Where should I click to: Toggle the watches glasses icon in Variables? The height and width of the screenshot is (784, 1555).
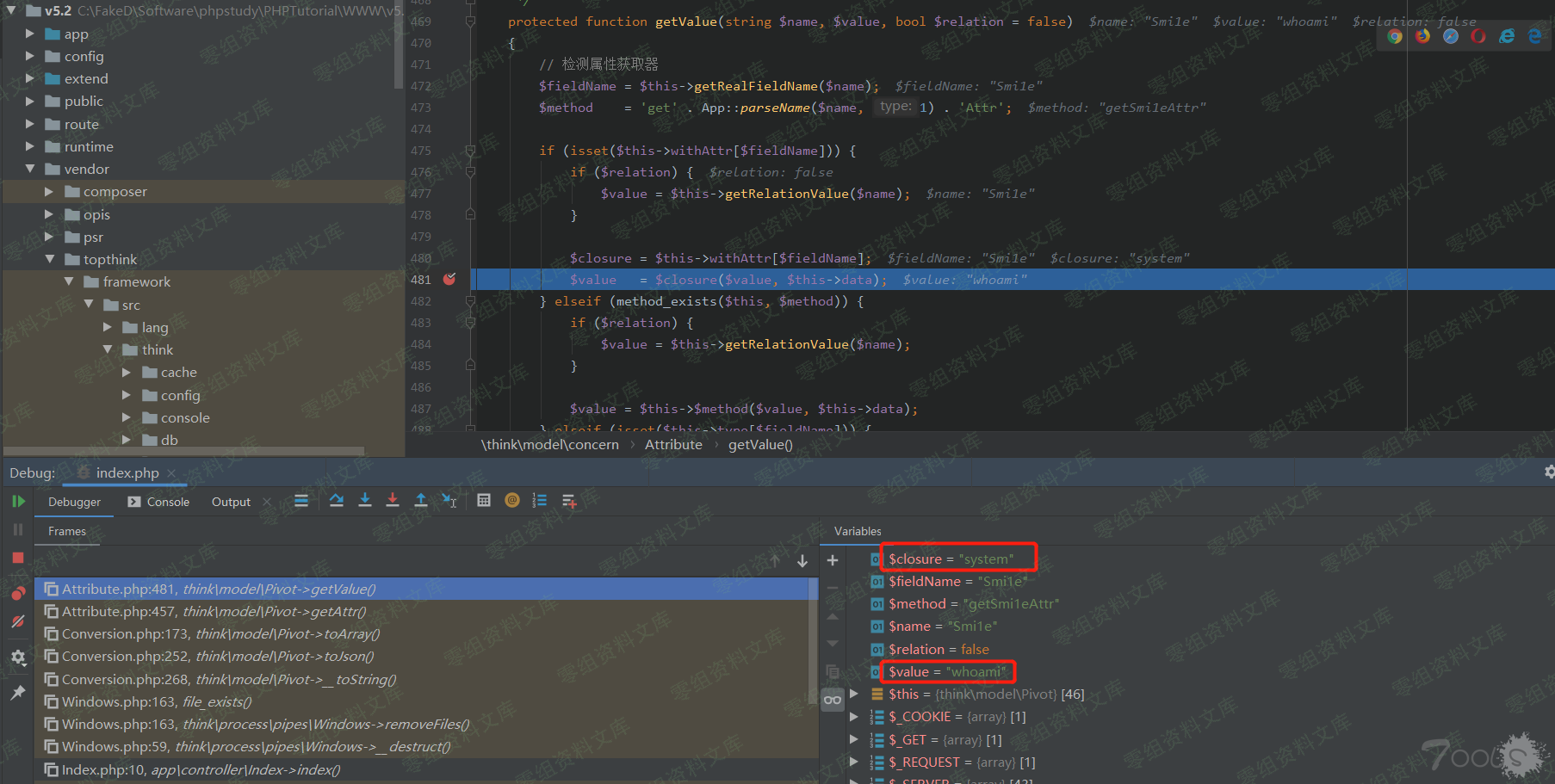pyautogui.click(x=833, y=700)
